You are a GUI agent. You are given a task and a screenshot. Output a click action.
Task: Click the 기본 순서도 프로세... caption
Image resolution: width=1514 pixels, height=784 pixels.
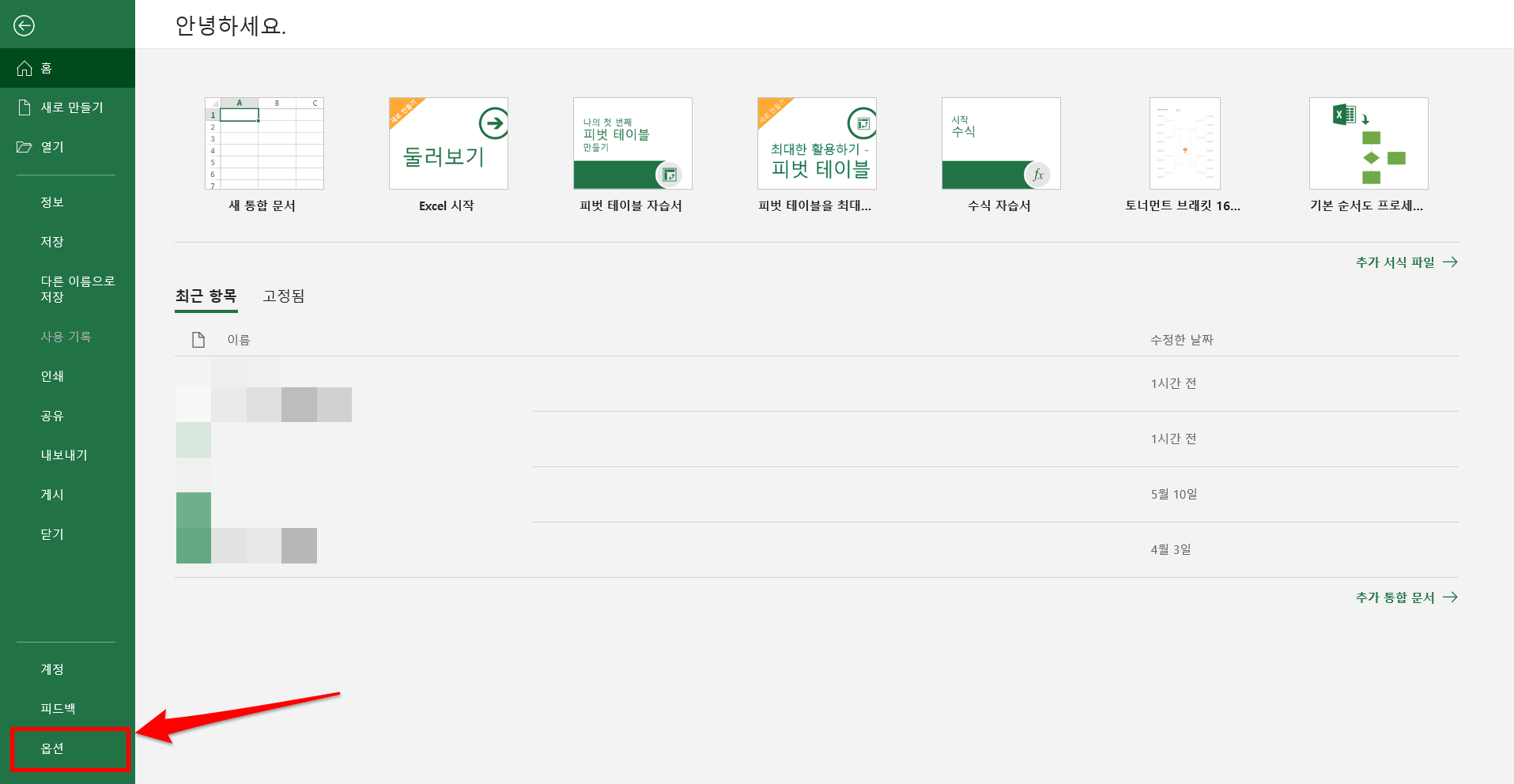tap(1366, 205)
